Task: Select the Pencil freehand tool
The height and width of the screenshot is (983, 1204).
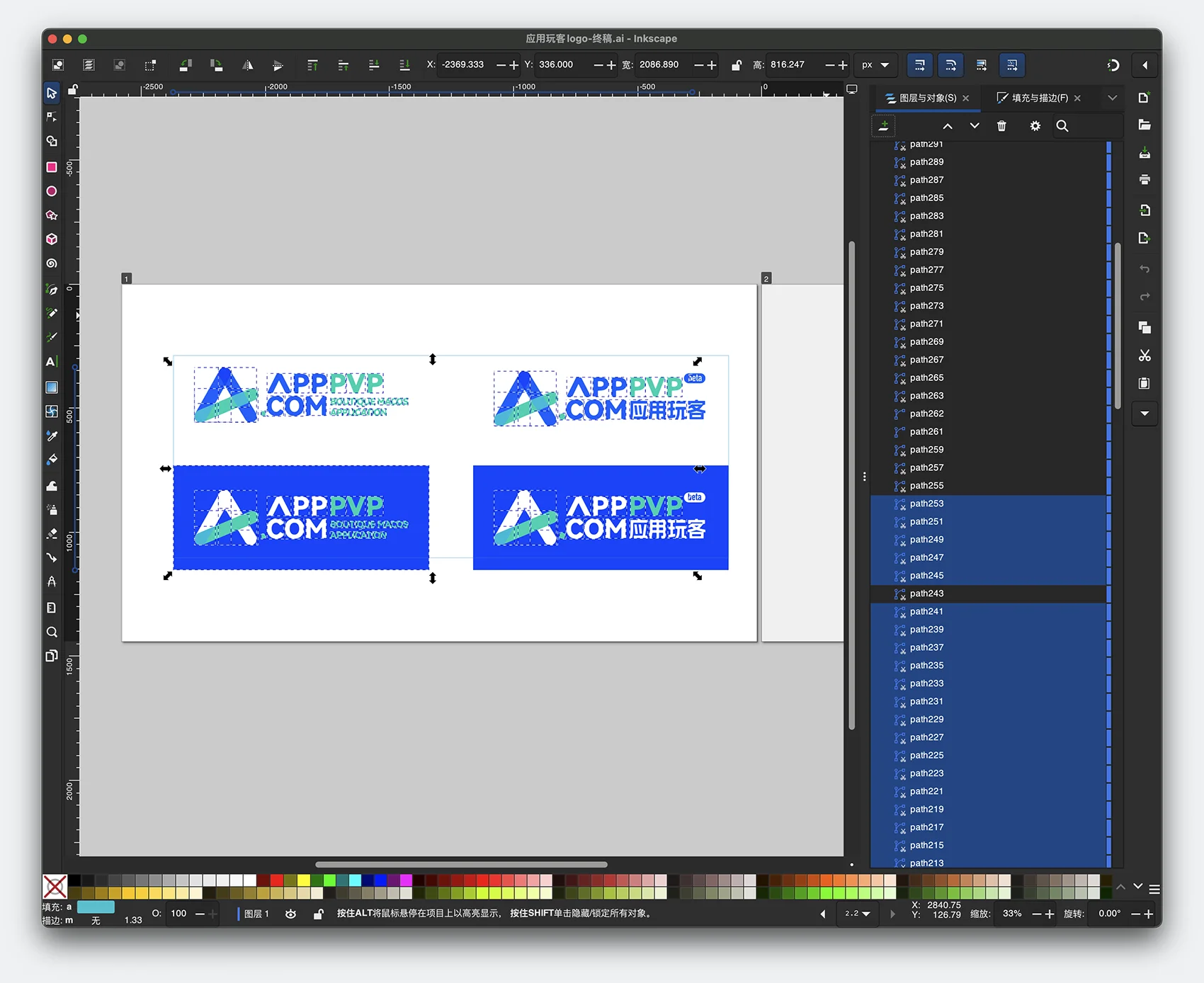Action: tap(52, 314)
